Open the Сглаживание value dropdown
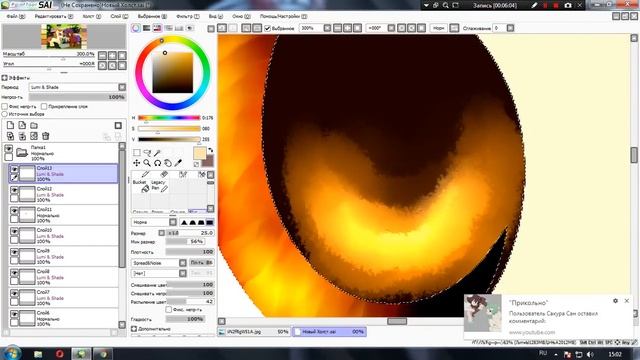Viewport: 640px width, 360px height. pos(510,28)
